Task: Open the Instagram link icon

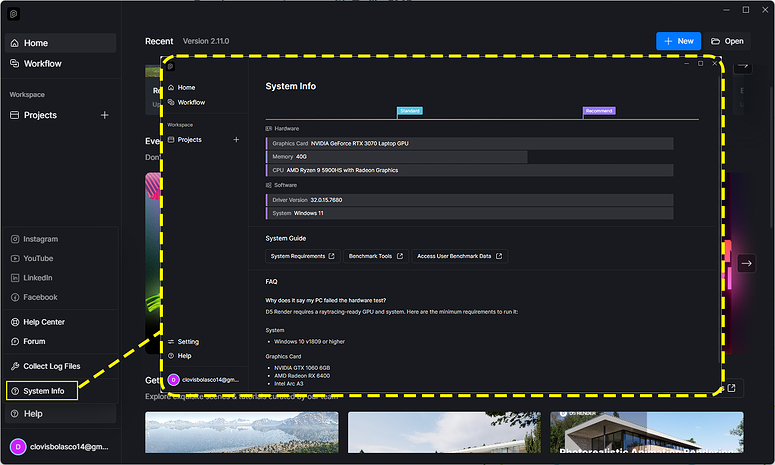Action: coord(15,239)
